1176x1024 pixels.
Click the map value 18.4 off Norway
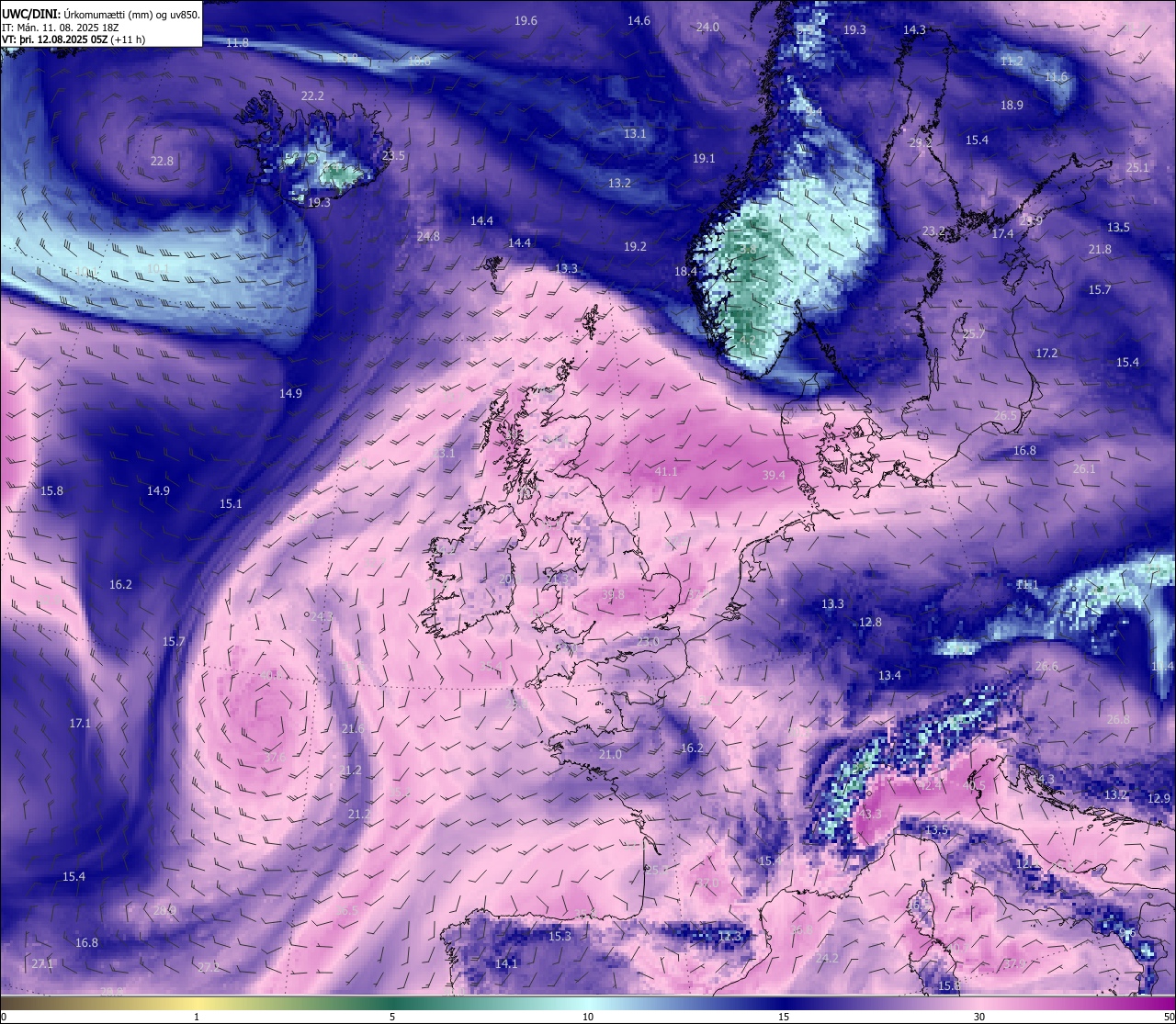[x=685, y=271]
